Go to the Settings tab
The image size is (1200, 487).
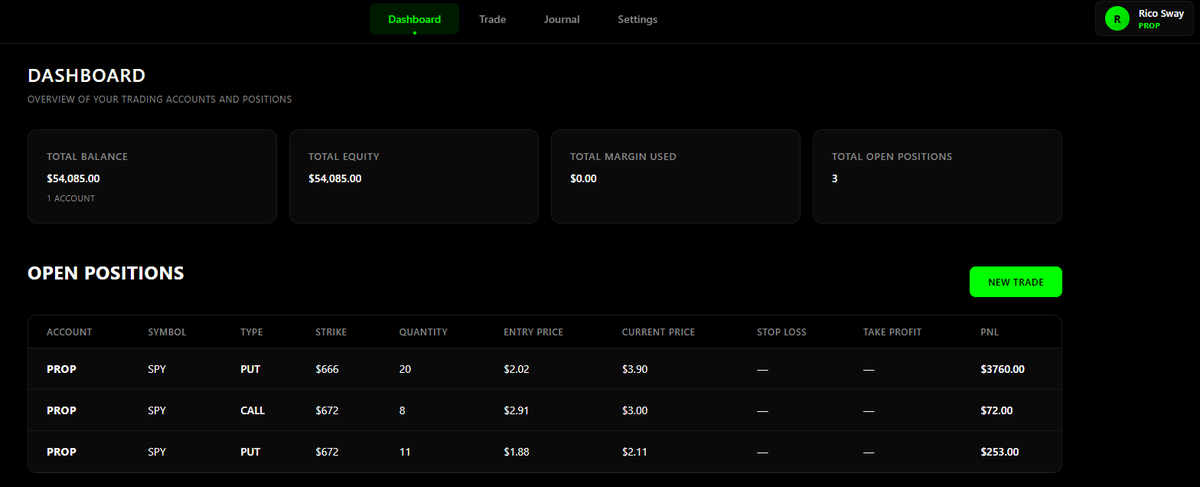click(638, 19)
